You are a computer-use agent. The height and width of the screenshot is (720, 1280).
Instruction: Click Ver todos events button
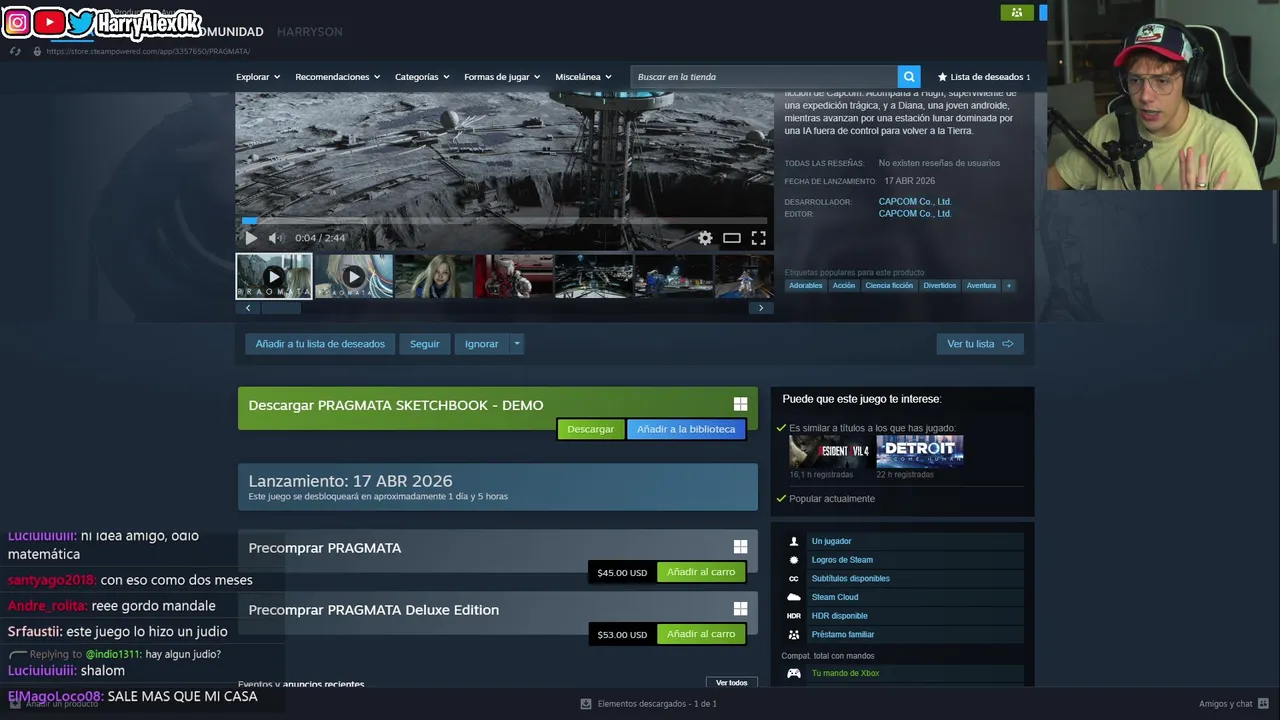(x=732, y=683)
